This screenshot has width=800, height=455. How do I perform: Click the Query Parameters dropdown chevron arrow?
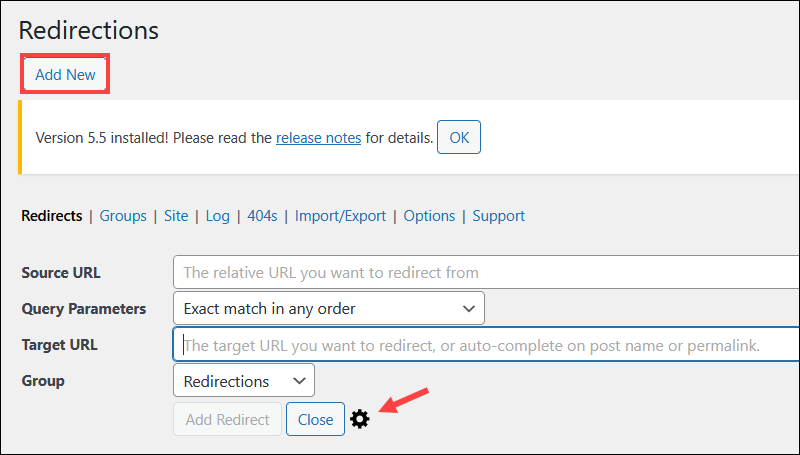pos(468,308)
